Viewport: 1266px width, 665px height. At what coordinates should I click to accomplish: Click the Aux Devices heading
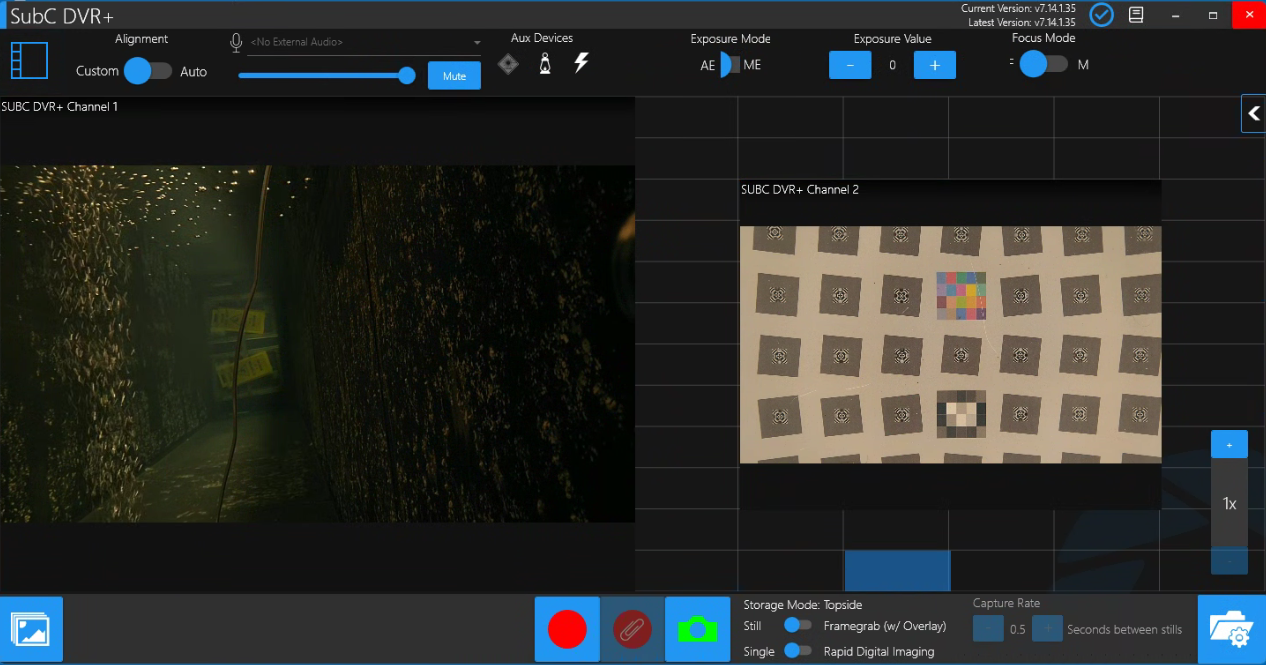click(x=542, y=38)
